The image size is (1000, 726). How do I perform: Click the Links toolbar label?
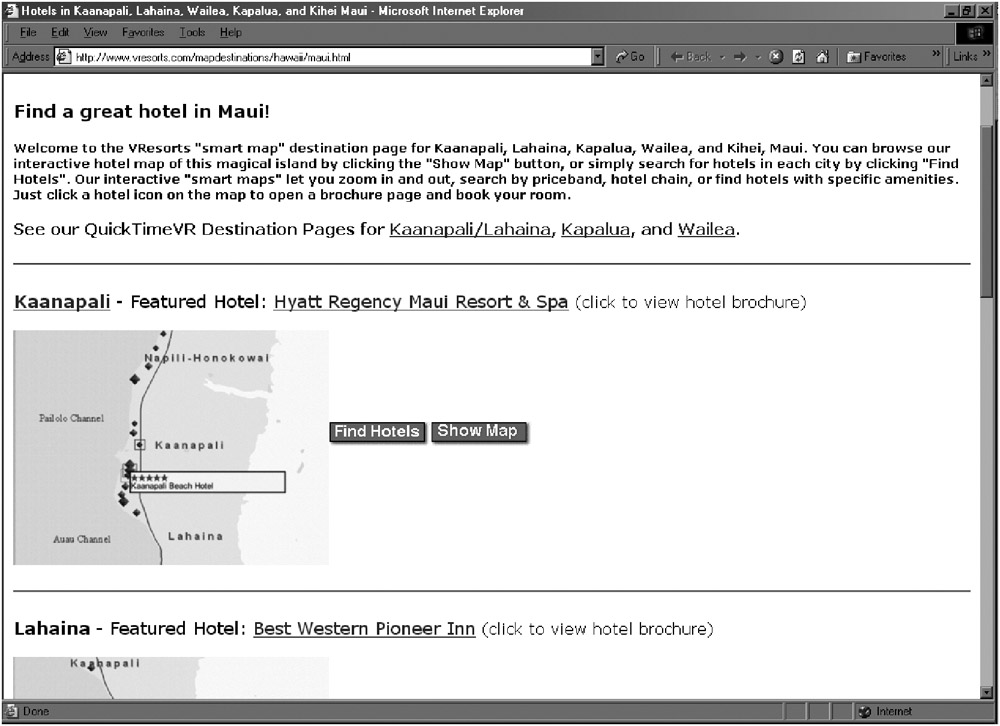click(x=965, y=57)
